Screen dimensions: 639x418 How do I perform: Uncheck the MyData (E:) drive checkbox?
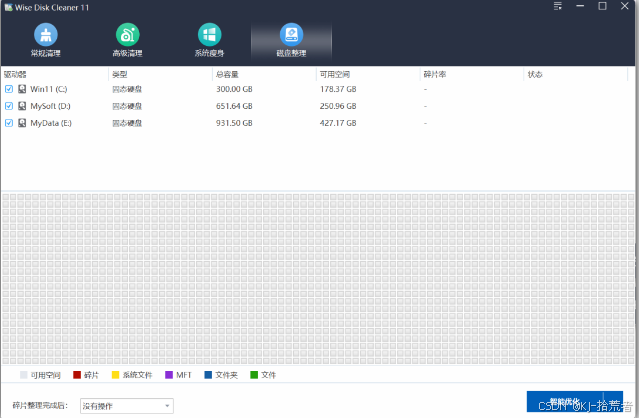click(9, 123)
